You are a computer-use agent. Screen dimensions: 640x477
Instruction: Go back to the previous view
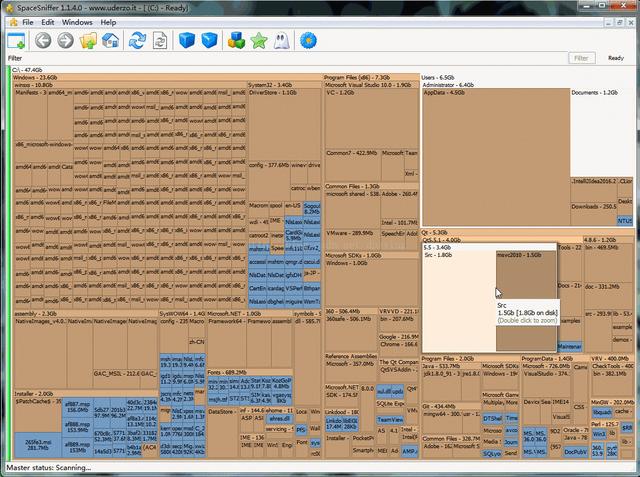tap(43, 41)
